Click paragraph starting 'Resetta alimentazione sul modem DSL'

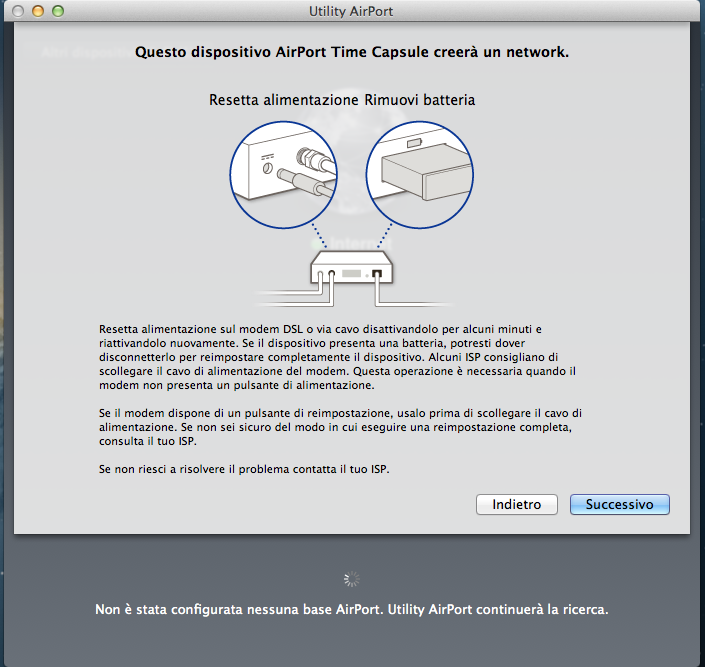tap(338, 357)
